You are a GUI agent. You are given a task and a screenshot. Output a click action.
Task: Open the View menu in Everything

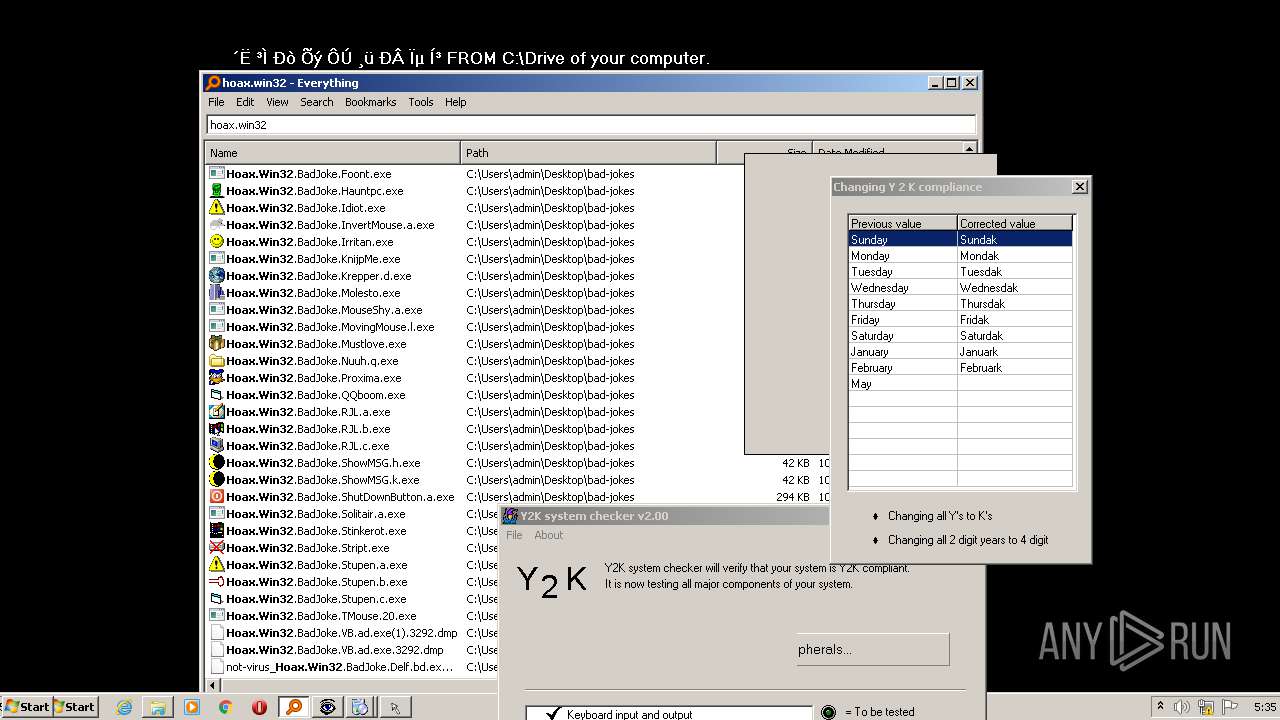click(x=277, y=102)
